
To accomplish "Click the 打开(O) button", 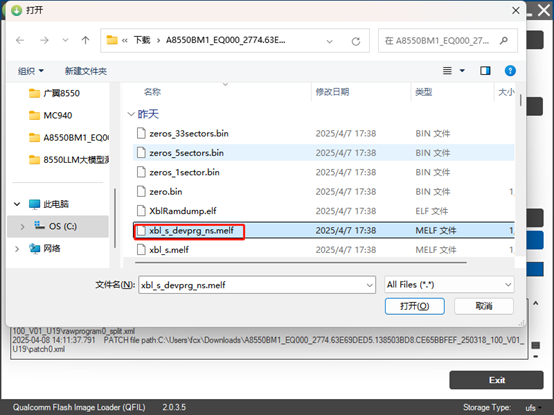I will pos(414,306).
